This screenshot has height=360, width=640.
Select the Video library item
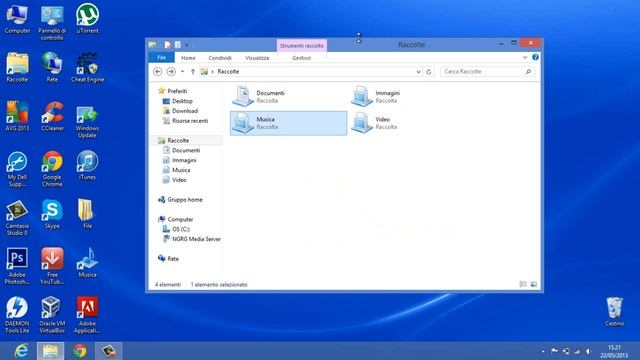pos(407,123)
